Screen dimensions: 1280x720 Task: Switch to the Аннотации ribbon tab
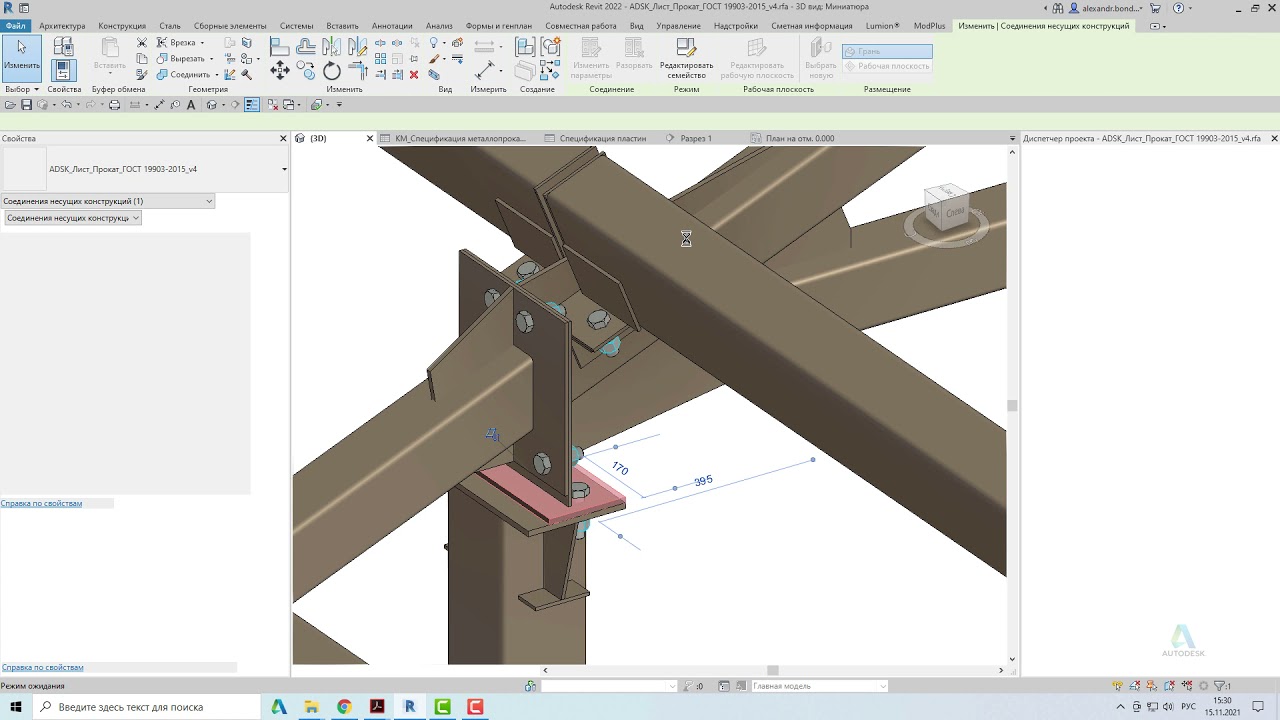pyautogui.click(x=391, y=26)
